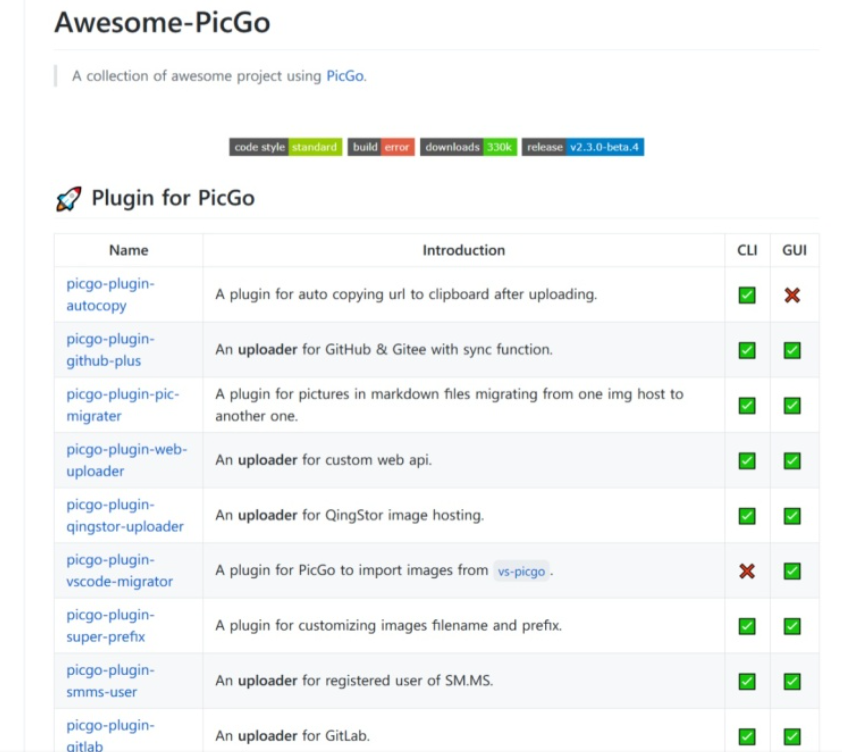Click the build error badge
The image size is (842, 752).
coord(381,147)
